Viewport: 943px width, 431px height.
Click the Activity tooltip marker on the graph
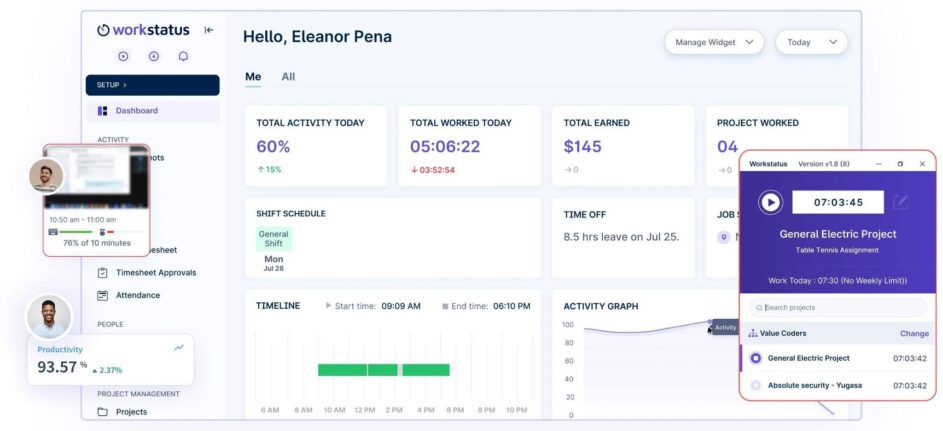coord(725,328)
